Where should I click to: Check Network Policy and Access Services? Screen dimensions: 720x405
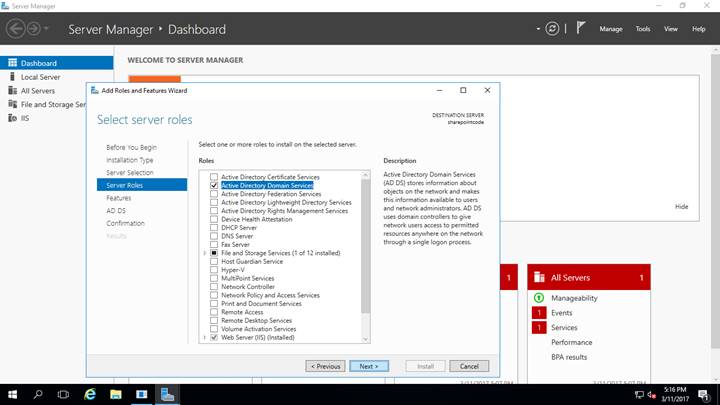(x=214, y=295)
